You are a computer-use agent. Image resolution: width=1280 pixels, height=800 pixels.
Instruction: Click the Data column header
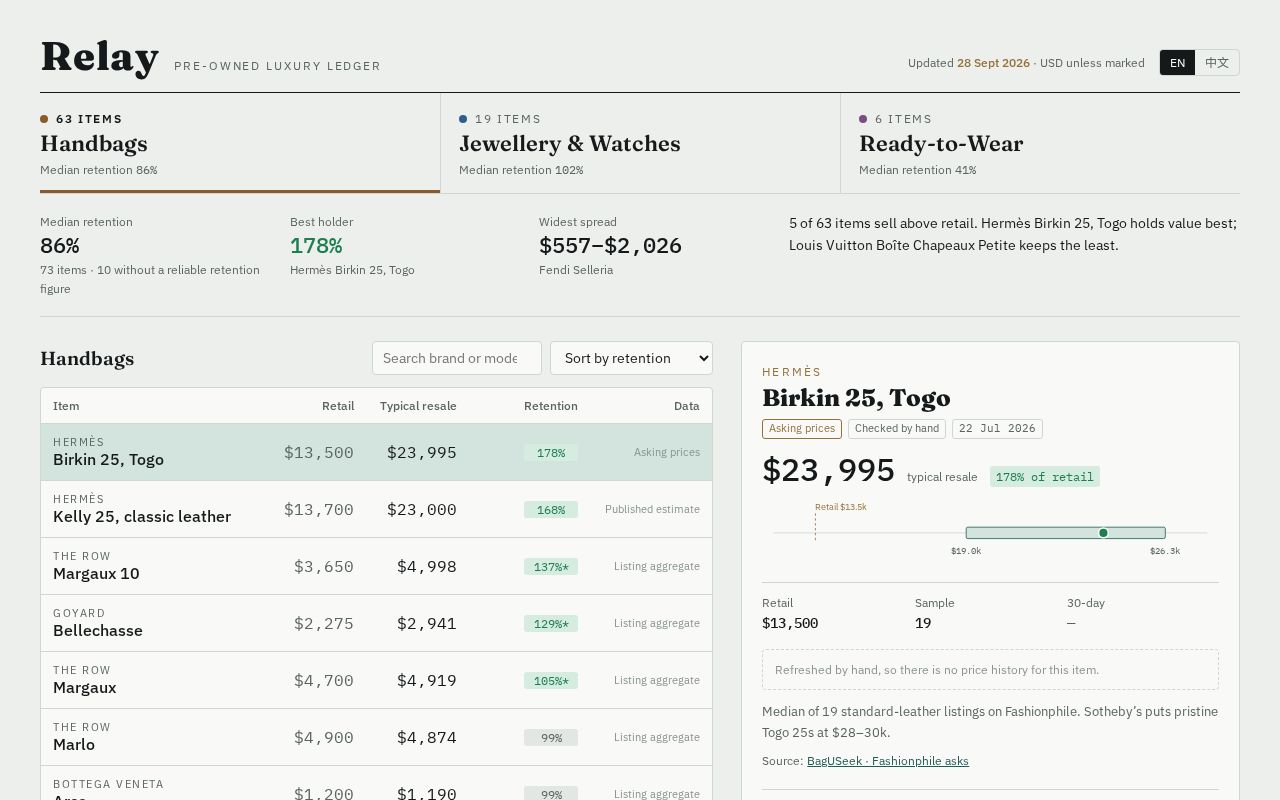[x=687, y=406]
